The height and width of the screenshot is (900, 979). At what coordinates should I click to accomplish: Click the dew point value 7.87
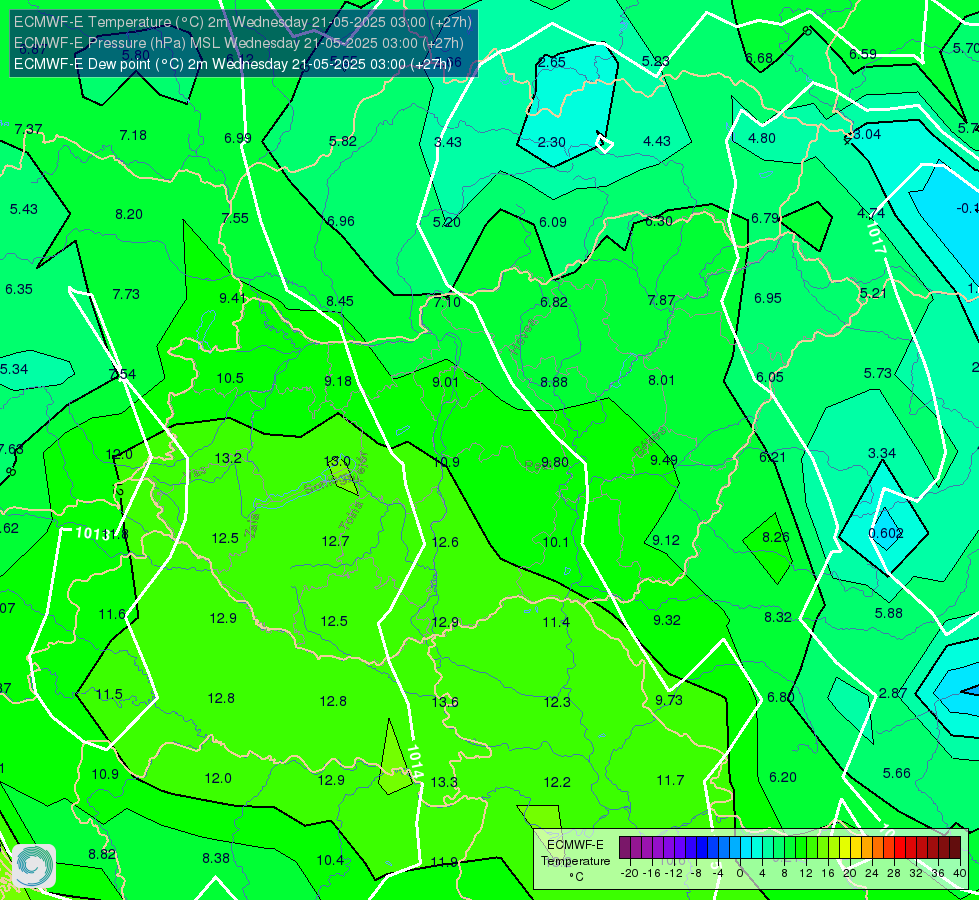(x=661, y=300)
